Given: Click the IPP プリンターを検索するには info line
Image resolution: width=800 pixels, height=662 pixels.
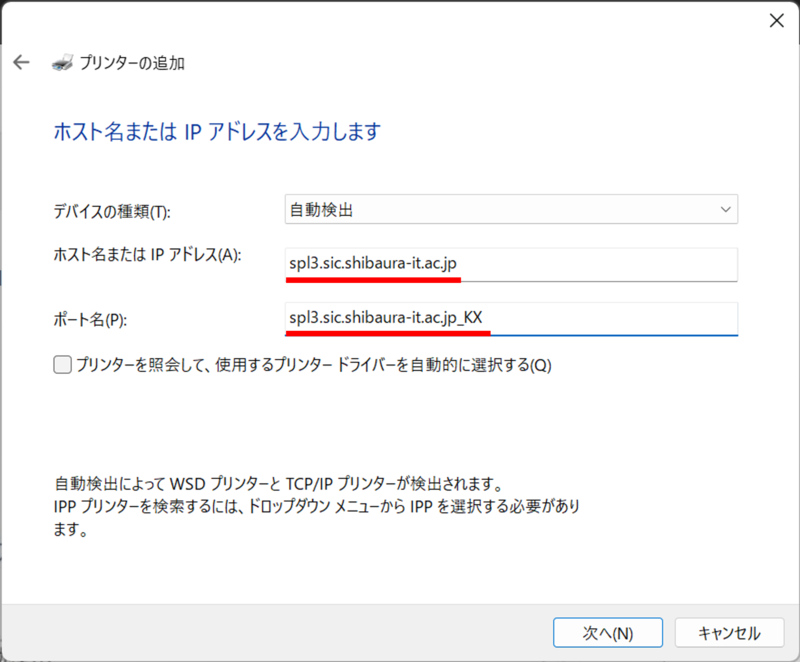Looking at the screenshot, I should coord(318,506).
